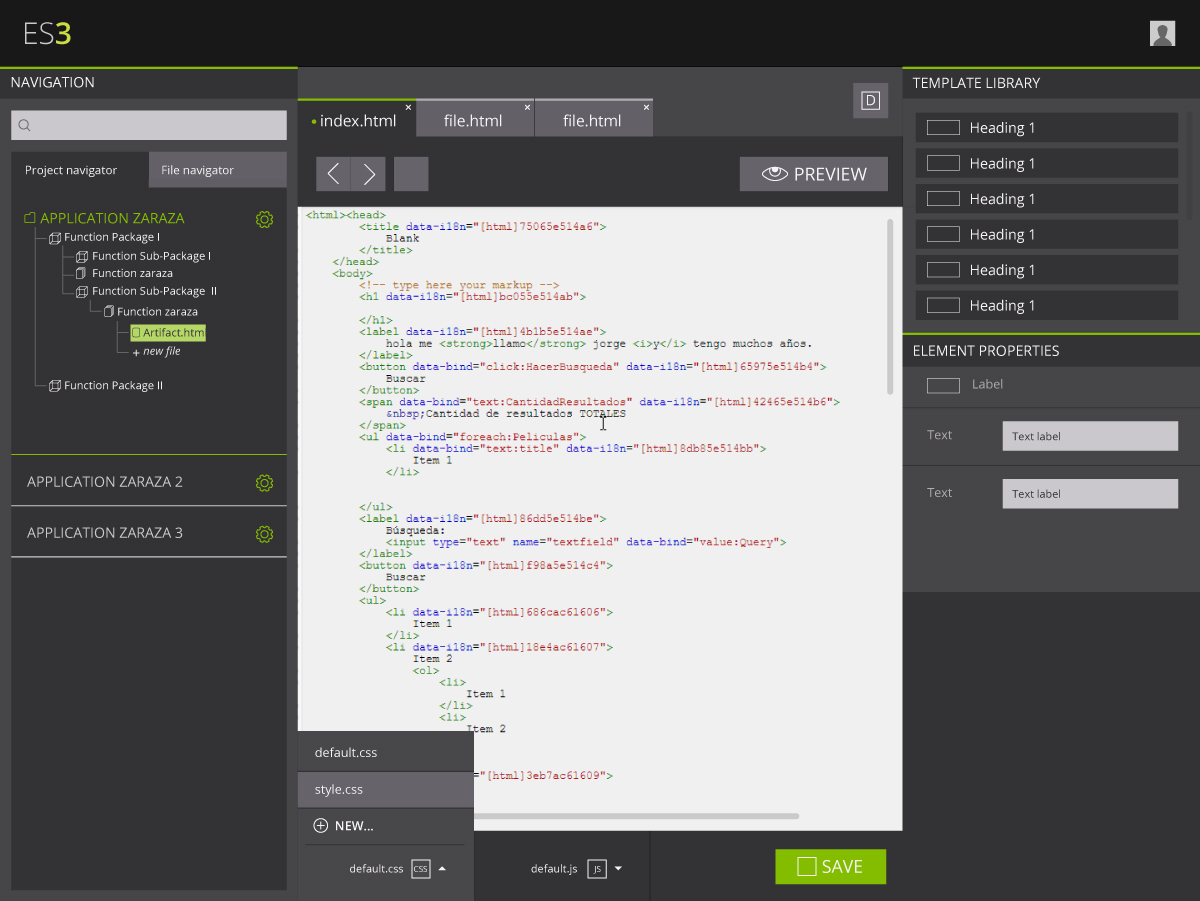Click the ELEMENT PROPERTIES panel header
The image size is (1200, 901).
(x=1051, y=351)
